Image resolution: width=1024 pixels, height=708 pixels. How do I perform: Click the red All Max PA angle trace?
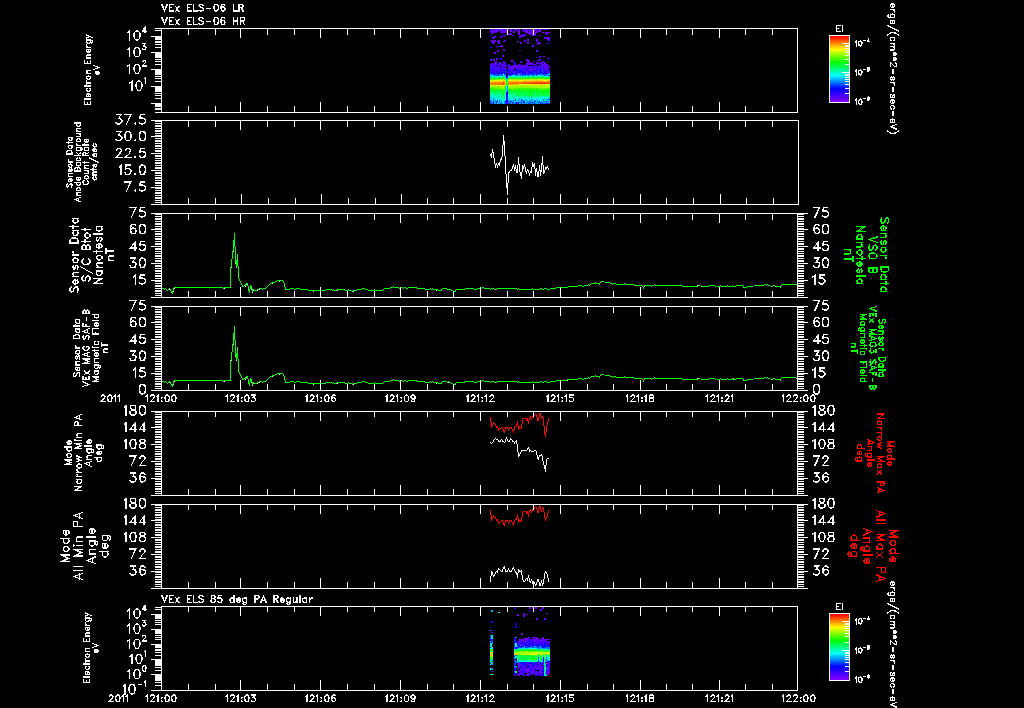pos(519,516)
